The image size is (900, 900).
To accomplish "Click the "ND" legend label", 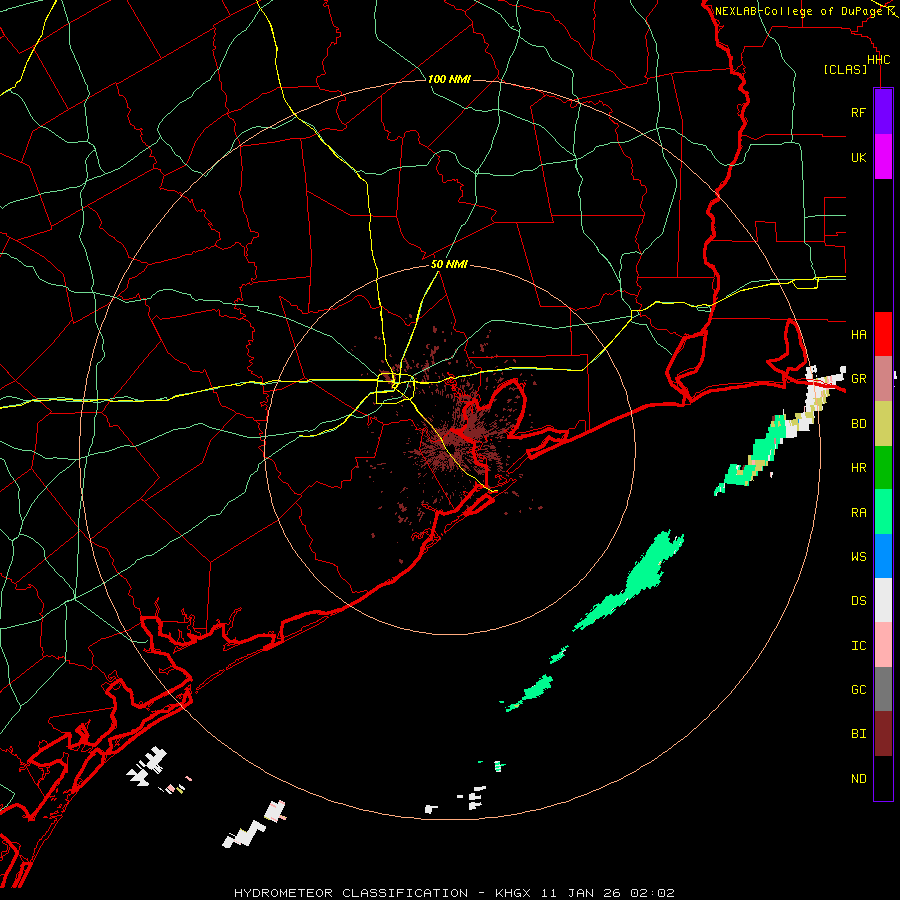I will (858, 779).
